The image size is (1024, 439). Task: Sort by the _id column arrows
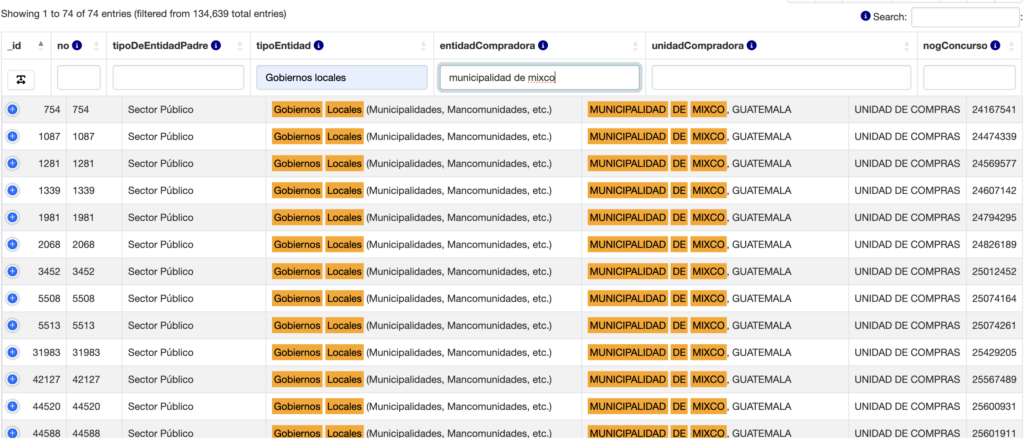(x=41, y=46)
